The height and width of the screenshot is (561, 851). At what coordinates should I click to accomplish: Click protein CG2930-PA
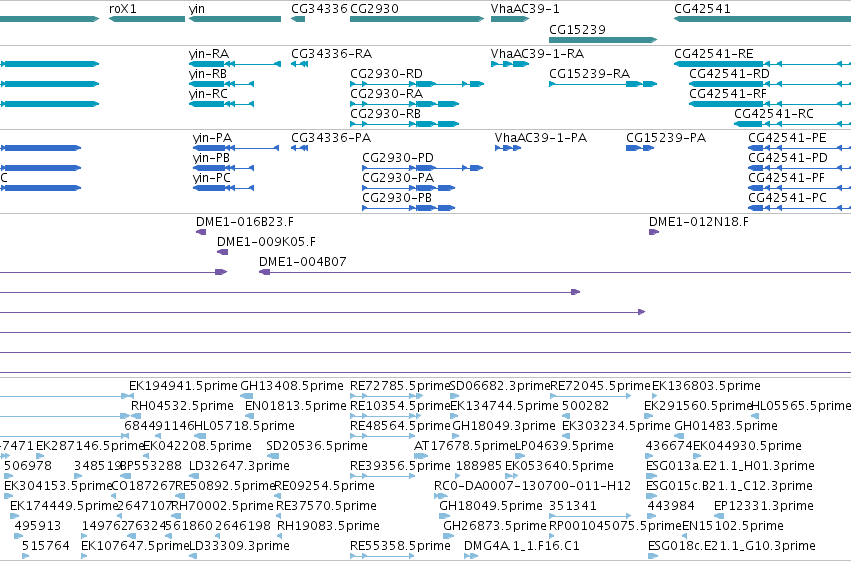coord(398,178)
